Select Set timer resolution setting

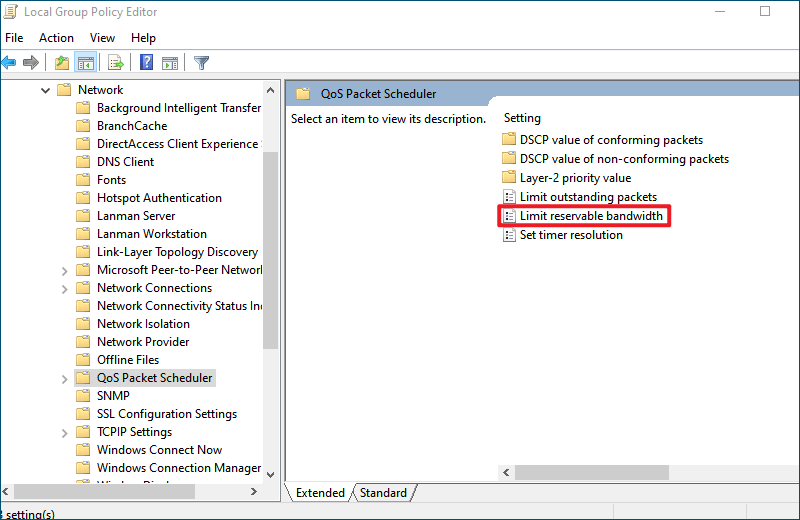click(571, 235)
